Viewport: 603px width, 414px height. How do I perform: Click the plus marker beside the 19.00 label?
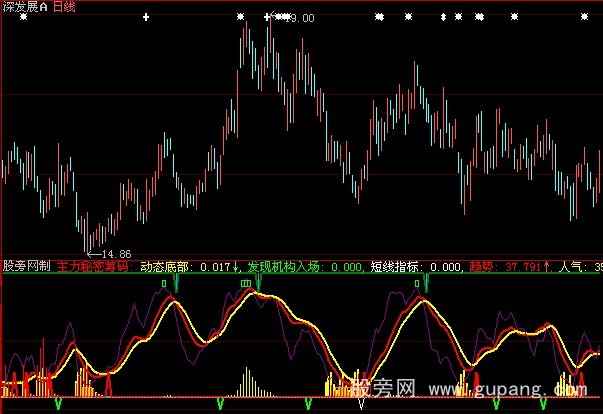pyautogui.click(x=267, y=17)
